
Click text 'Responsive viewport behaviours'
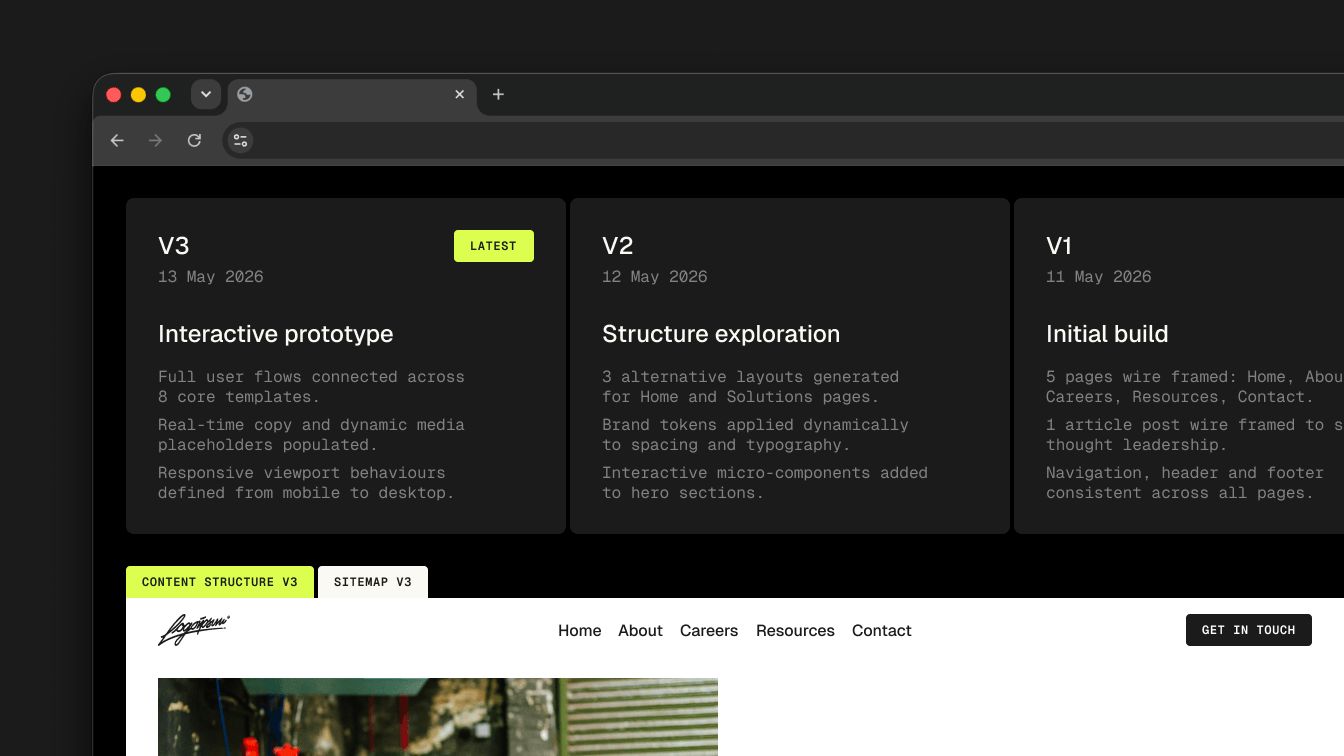[x=302, y=473]
